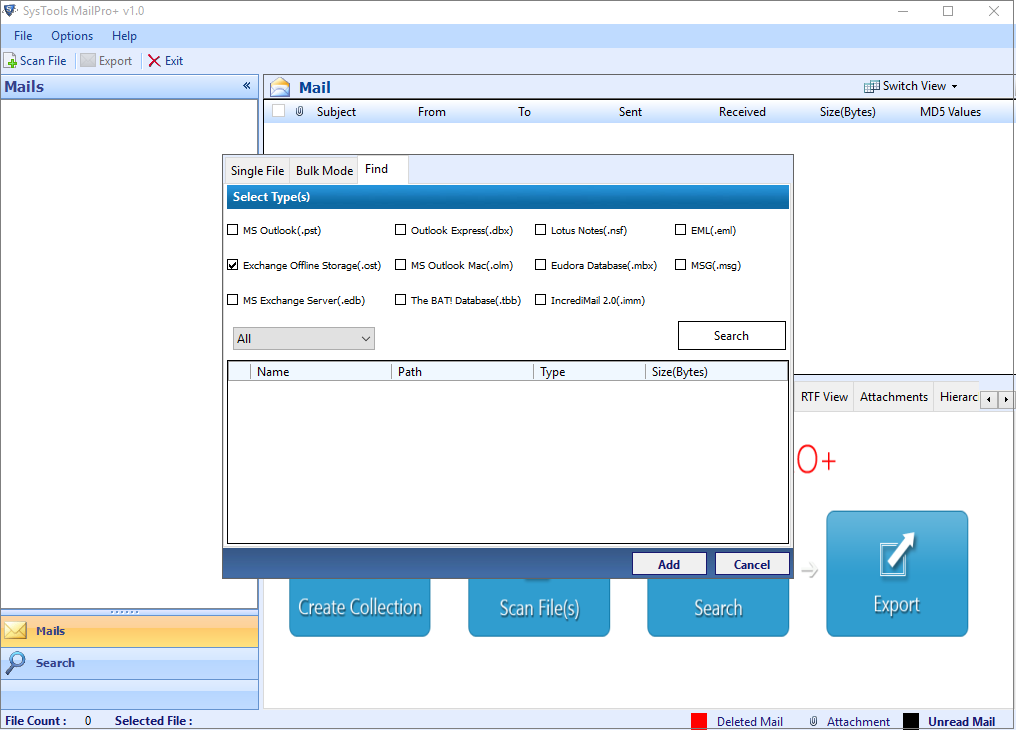Viewport: 1016px width, 730px height.
Task: Switch to the Single File tab
Action: [x=257, y=170]
